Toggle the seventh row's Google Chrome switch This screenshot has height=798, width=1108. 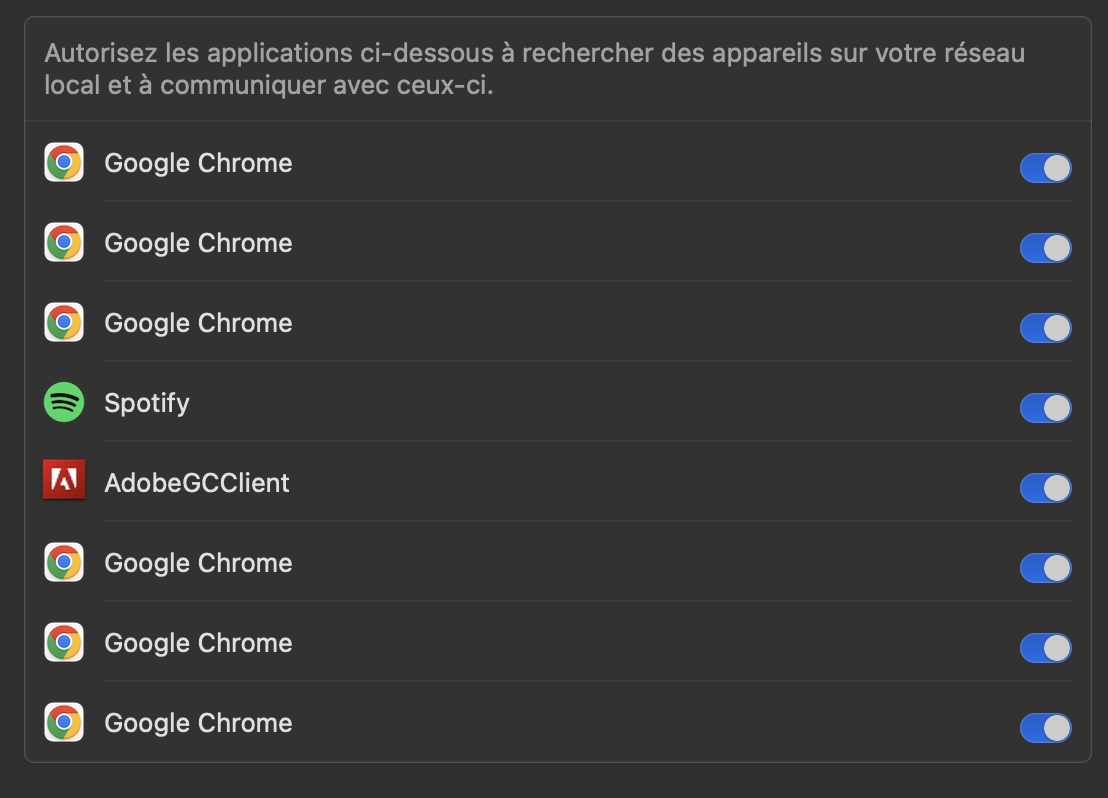click(x=1045, y=648)
